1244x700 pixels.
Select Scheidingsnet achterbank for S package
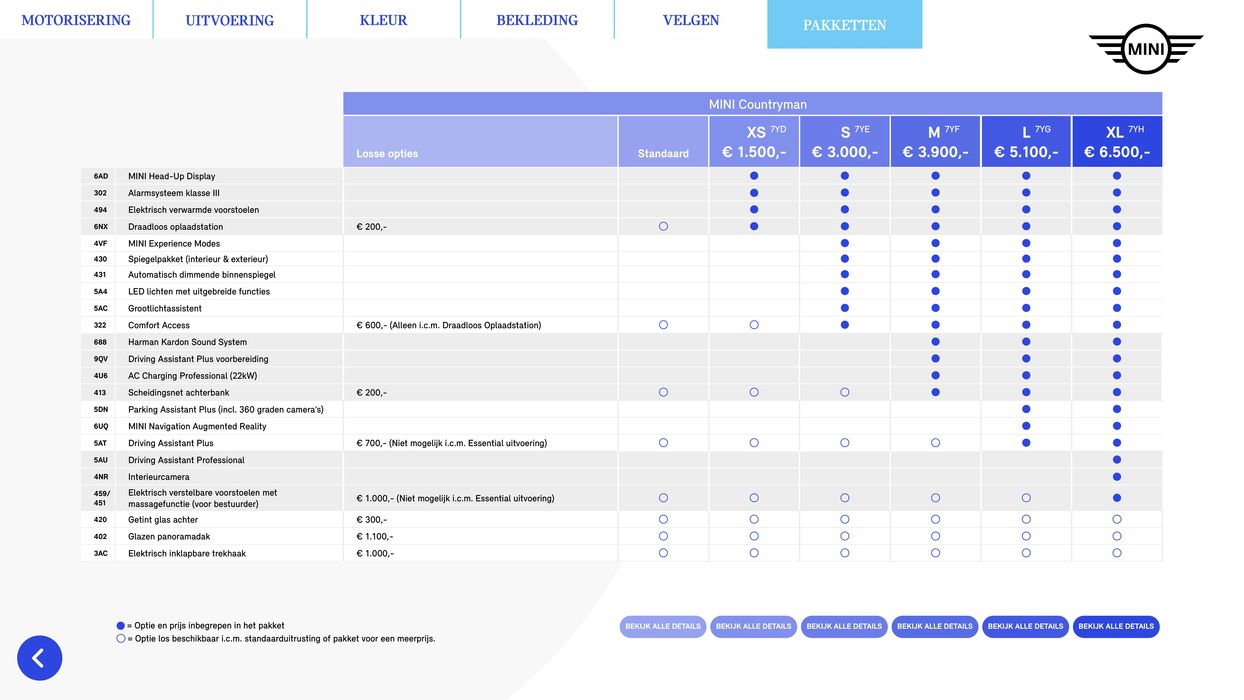point(845,393)
